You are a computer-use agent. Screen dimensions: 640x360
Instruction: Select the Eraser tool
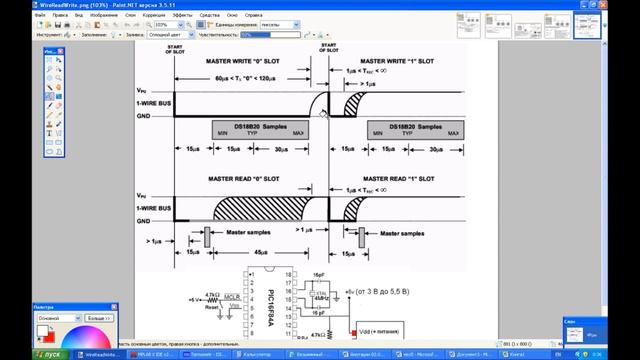59,106
